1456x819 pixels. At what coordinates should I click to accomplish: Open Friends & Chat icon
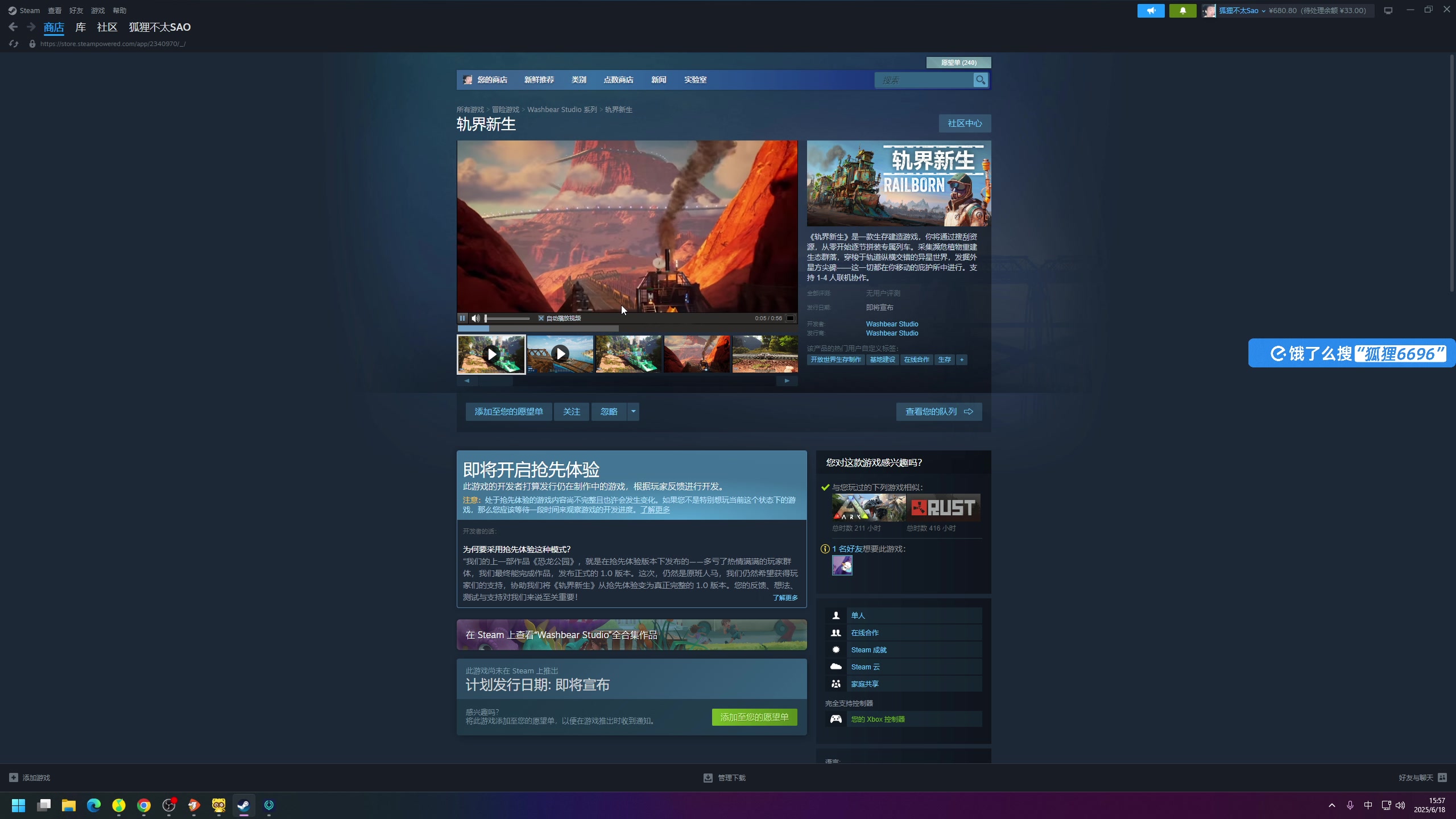click(x=1442, y=777)
